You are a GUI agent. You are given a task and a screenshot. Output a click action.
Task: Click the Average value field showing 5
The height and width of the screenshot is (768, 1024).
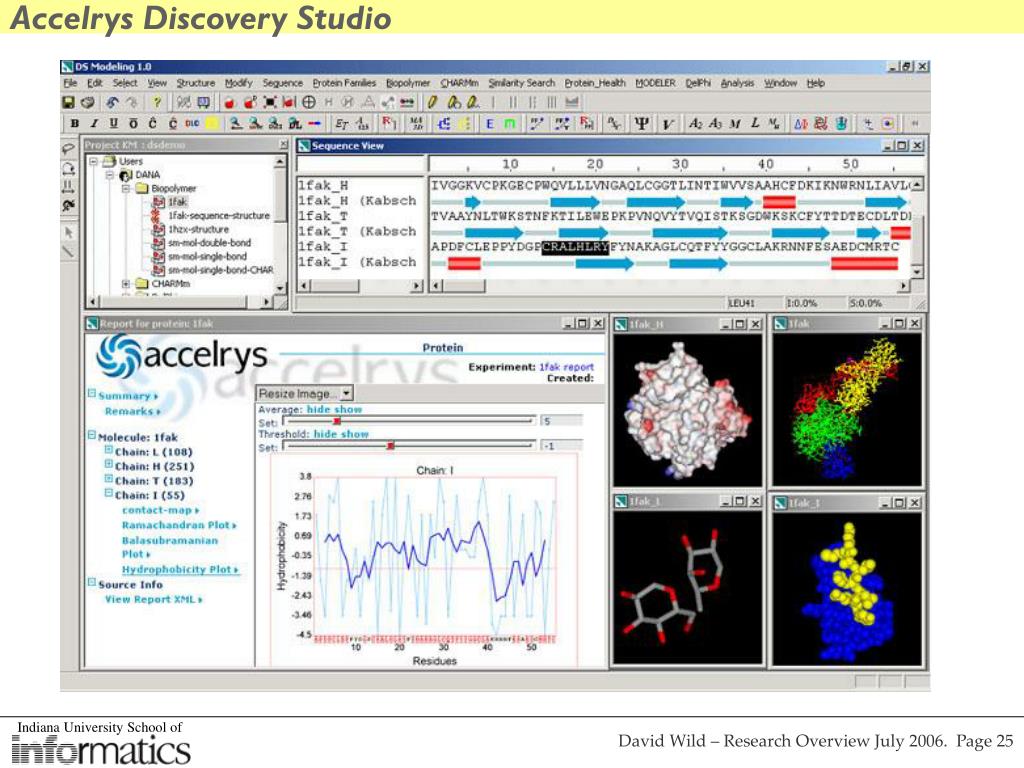(x=562, y=421)
